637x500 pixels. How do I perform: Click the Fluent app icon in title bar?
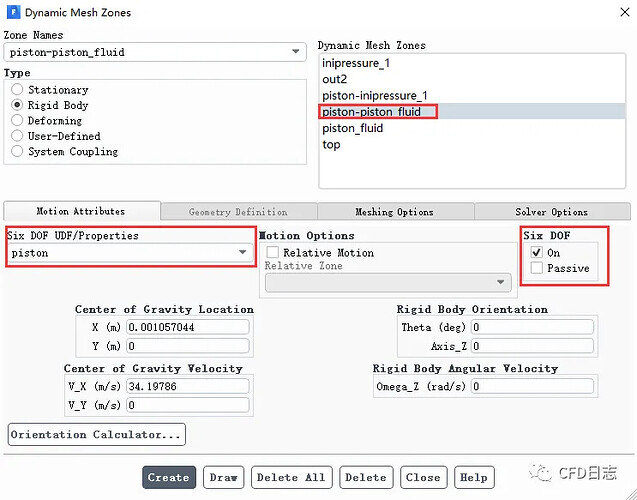13,12
